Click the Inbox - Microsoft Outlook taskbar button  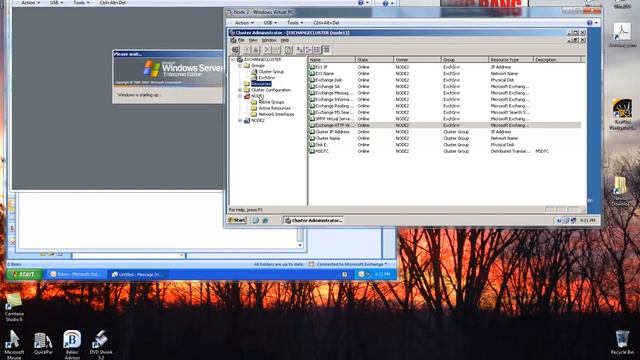click(x=76, y=274)
